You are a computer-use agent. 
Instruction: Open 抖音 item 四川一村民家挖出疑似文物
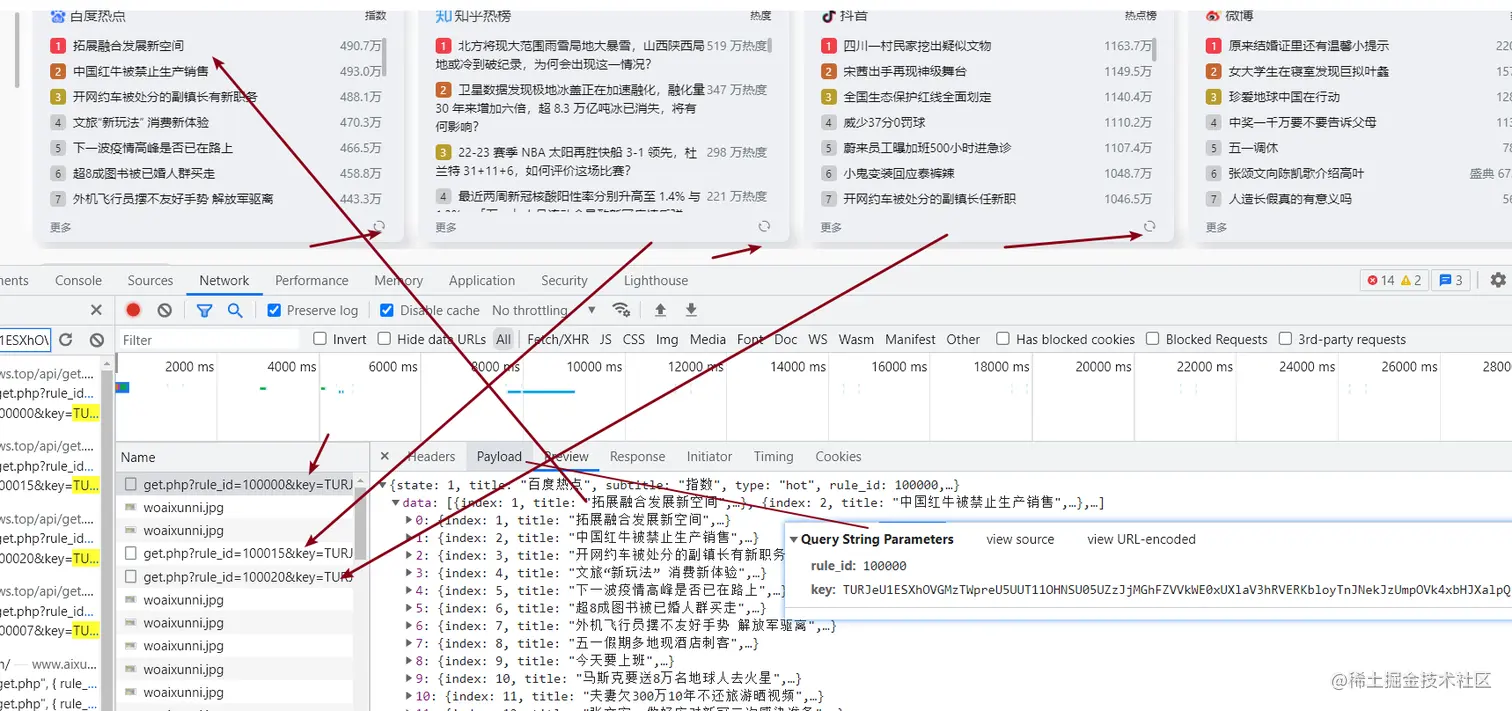pyautogui.click(x=917, y=45)
